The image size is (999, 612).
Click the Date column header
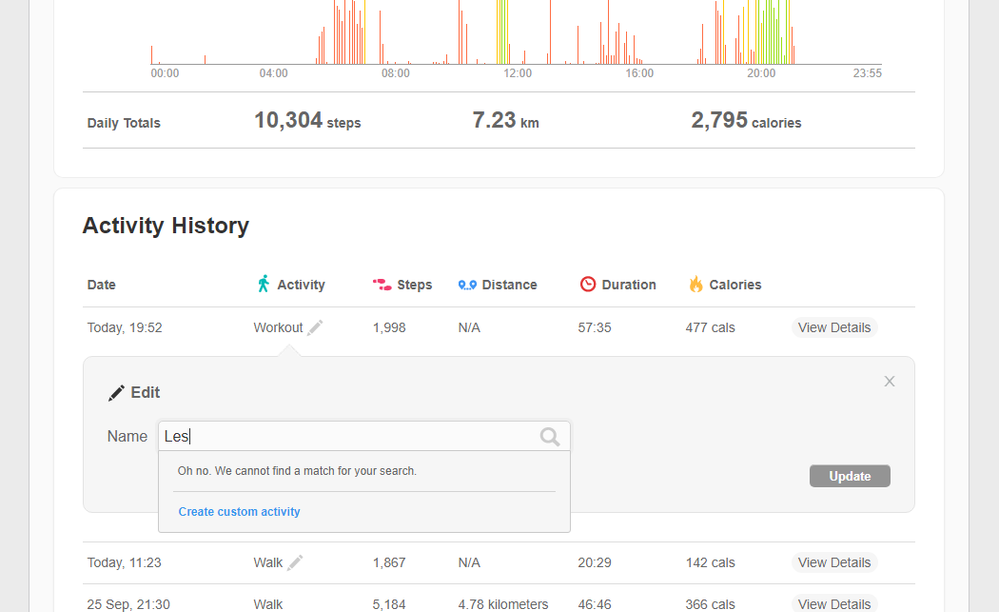[x=102, y=285]
